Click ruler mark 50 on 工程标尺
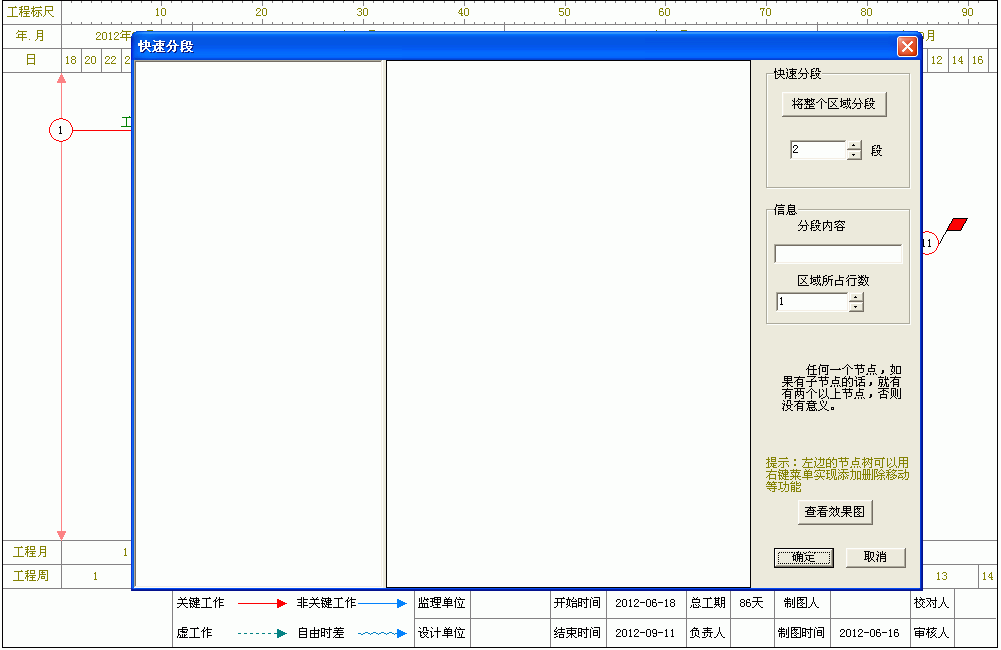 click(564, 12)
